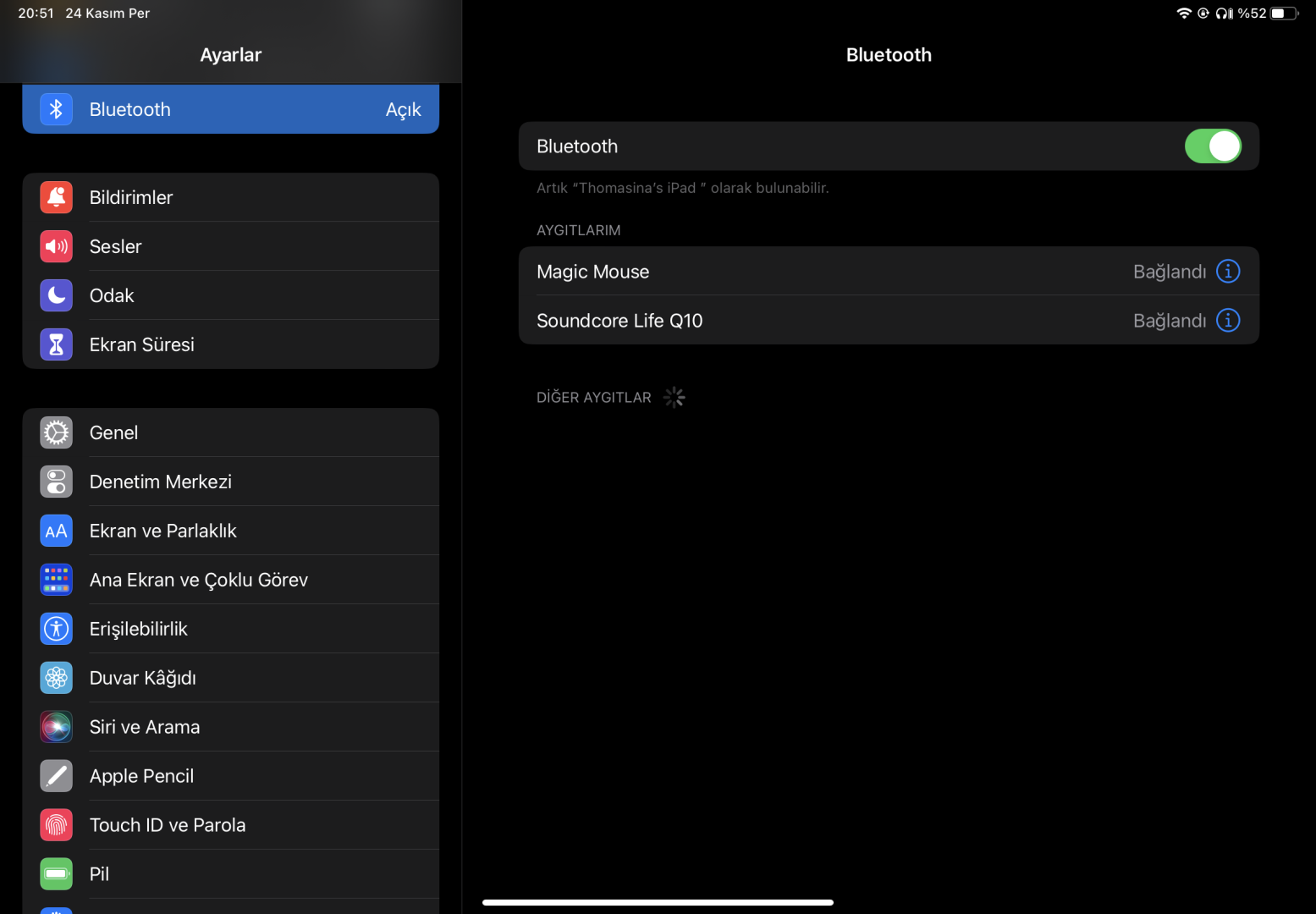Viewport: 1316px width, 914px height.
Task: Open Duvar Kâğıdı settings
Action: 231,678
